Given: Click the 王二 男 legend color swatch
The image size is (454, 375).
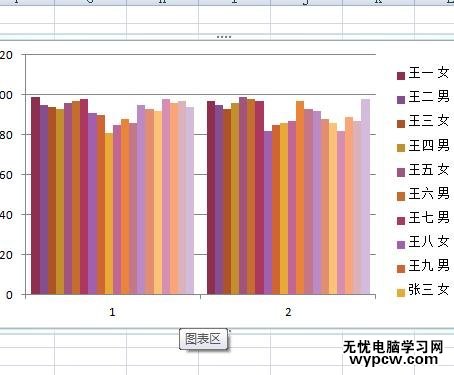Looking at the screenshot, I should coord(401,100).
